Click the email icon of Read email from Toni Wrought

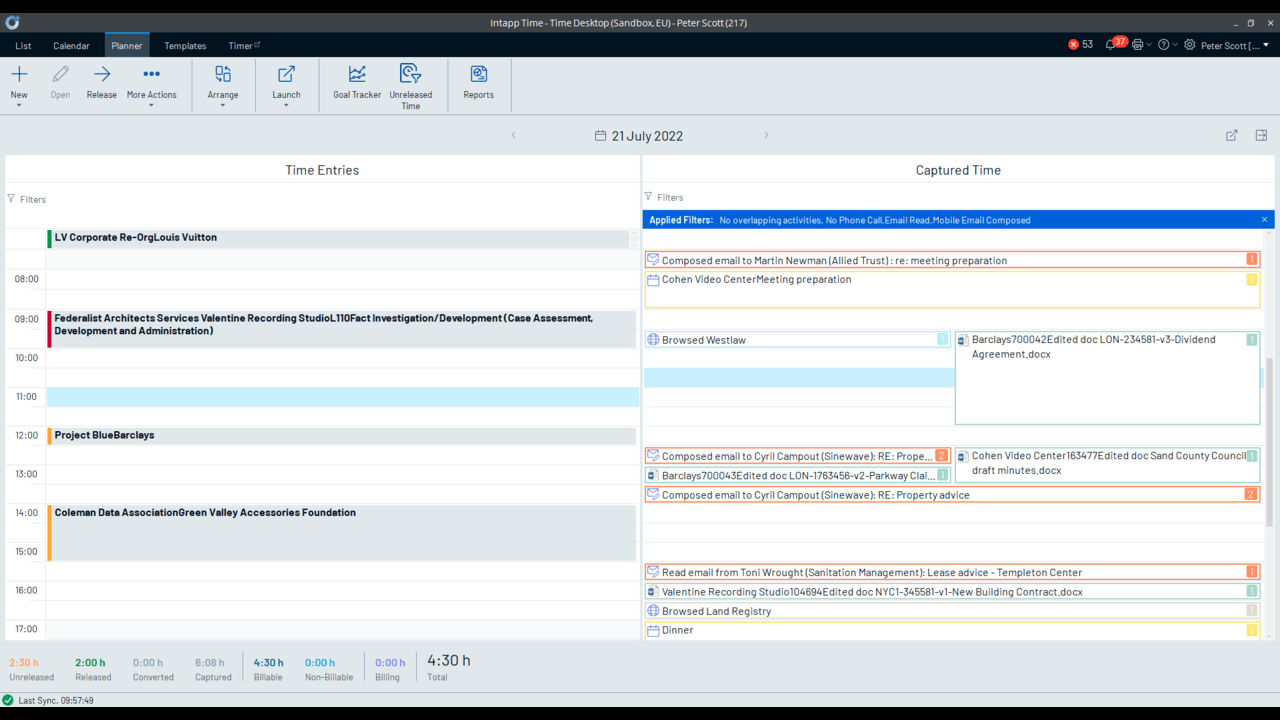[653, 572]
